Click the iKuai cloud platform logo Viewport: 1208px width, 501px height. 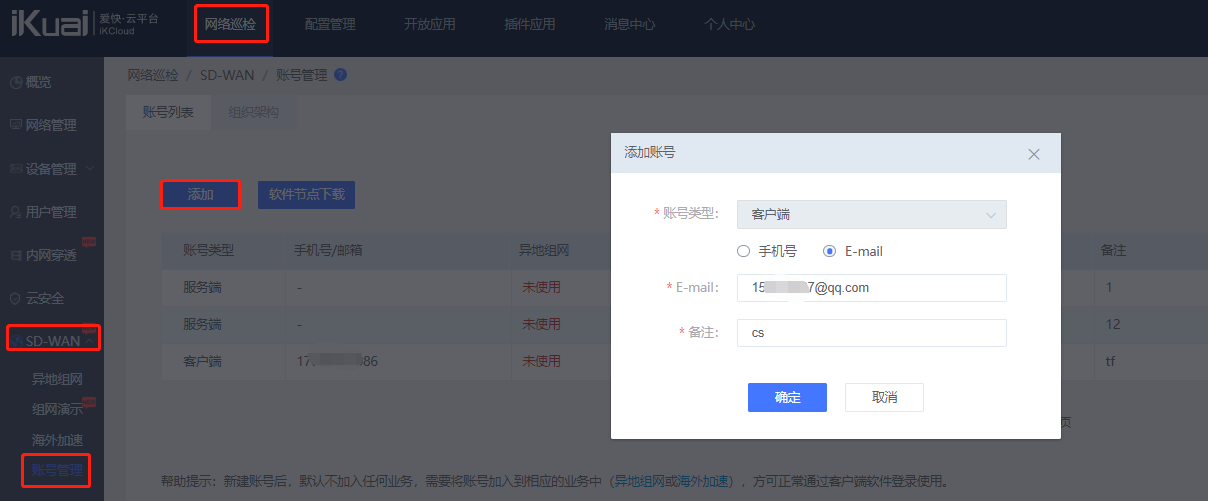point(84,25)
